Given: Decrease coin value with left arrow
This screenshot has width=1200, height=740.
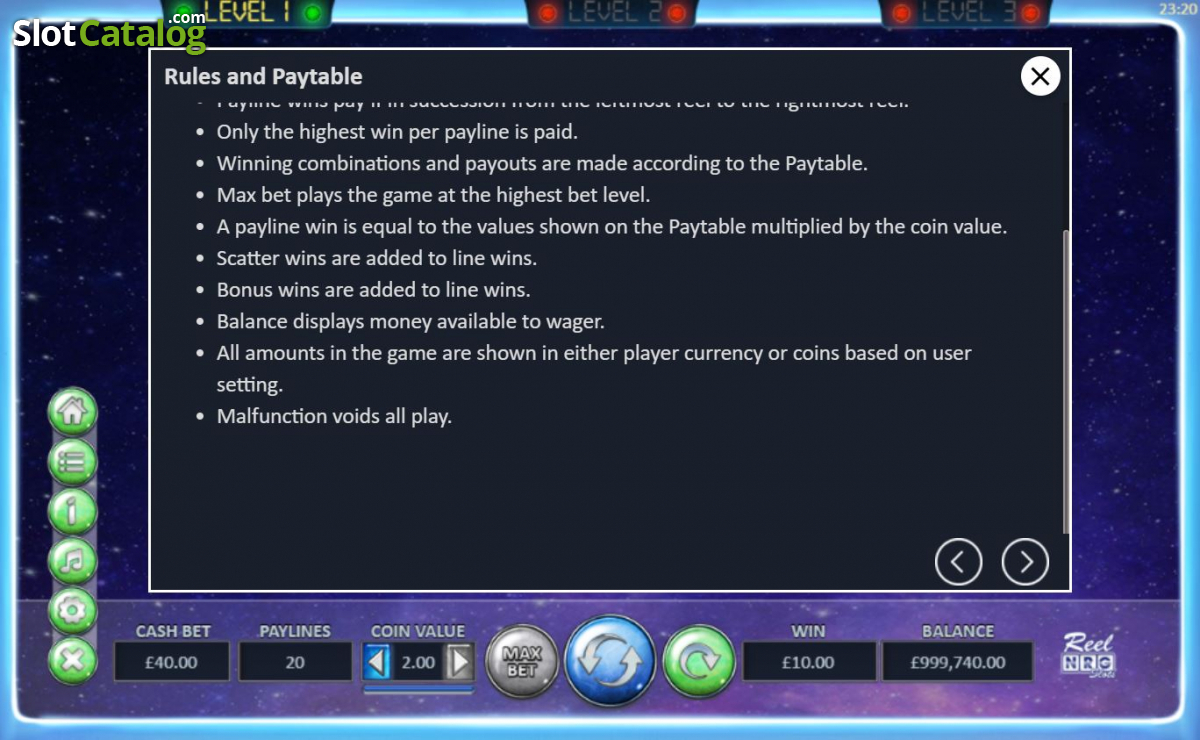Looking at the screenshot, I should point(377,661).
